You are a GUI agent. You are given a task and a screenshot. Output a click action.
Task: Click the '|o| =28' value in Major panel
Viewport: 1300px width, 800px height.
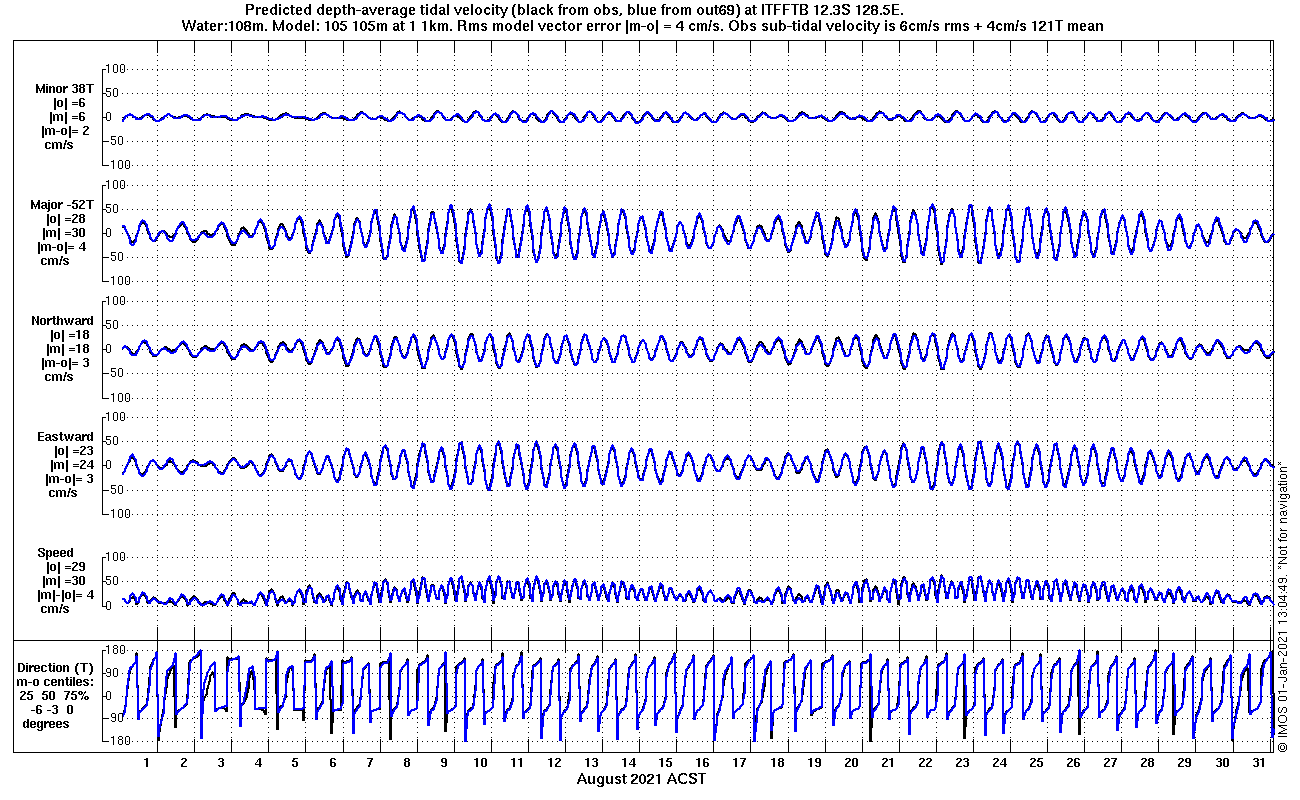click(66, 219)
